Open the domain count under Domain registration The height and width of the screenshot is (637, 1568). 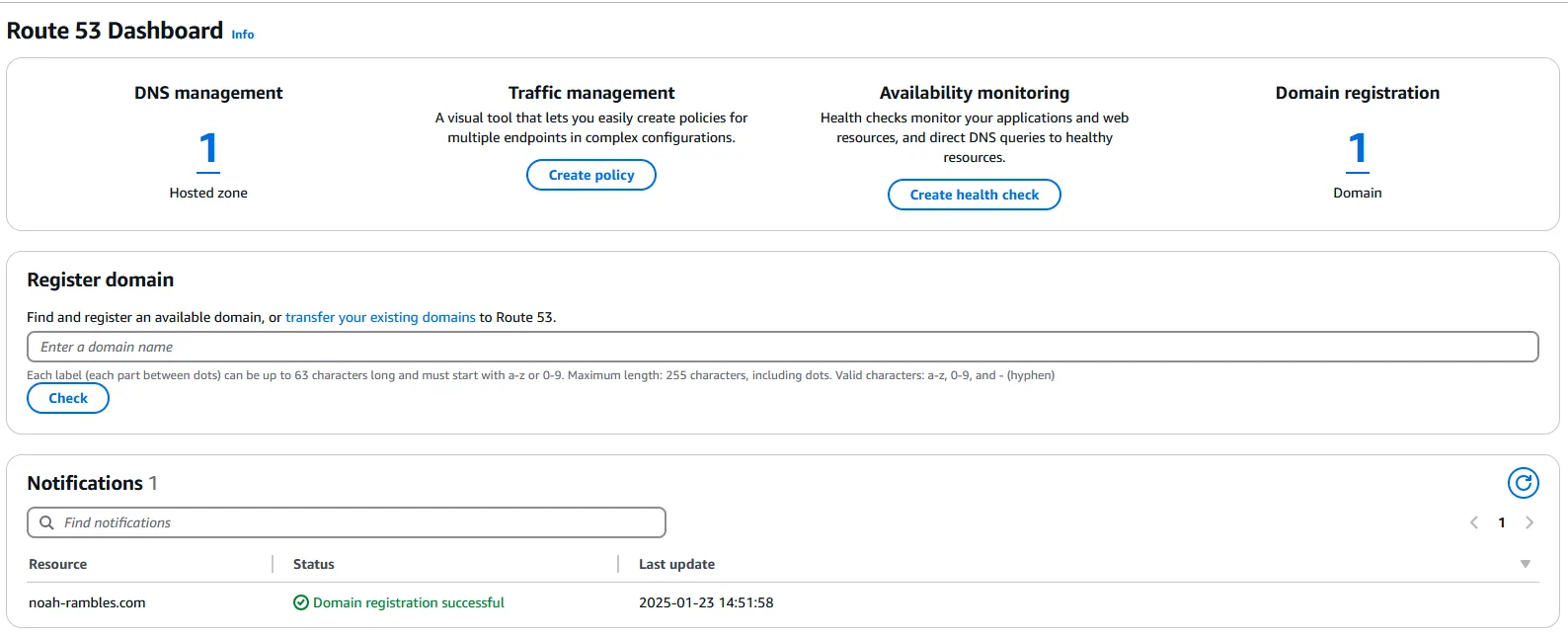tap(1357, 149)
